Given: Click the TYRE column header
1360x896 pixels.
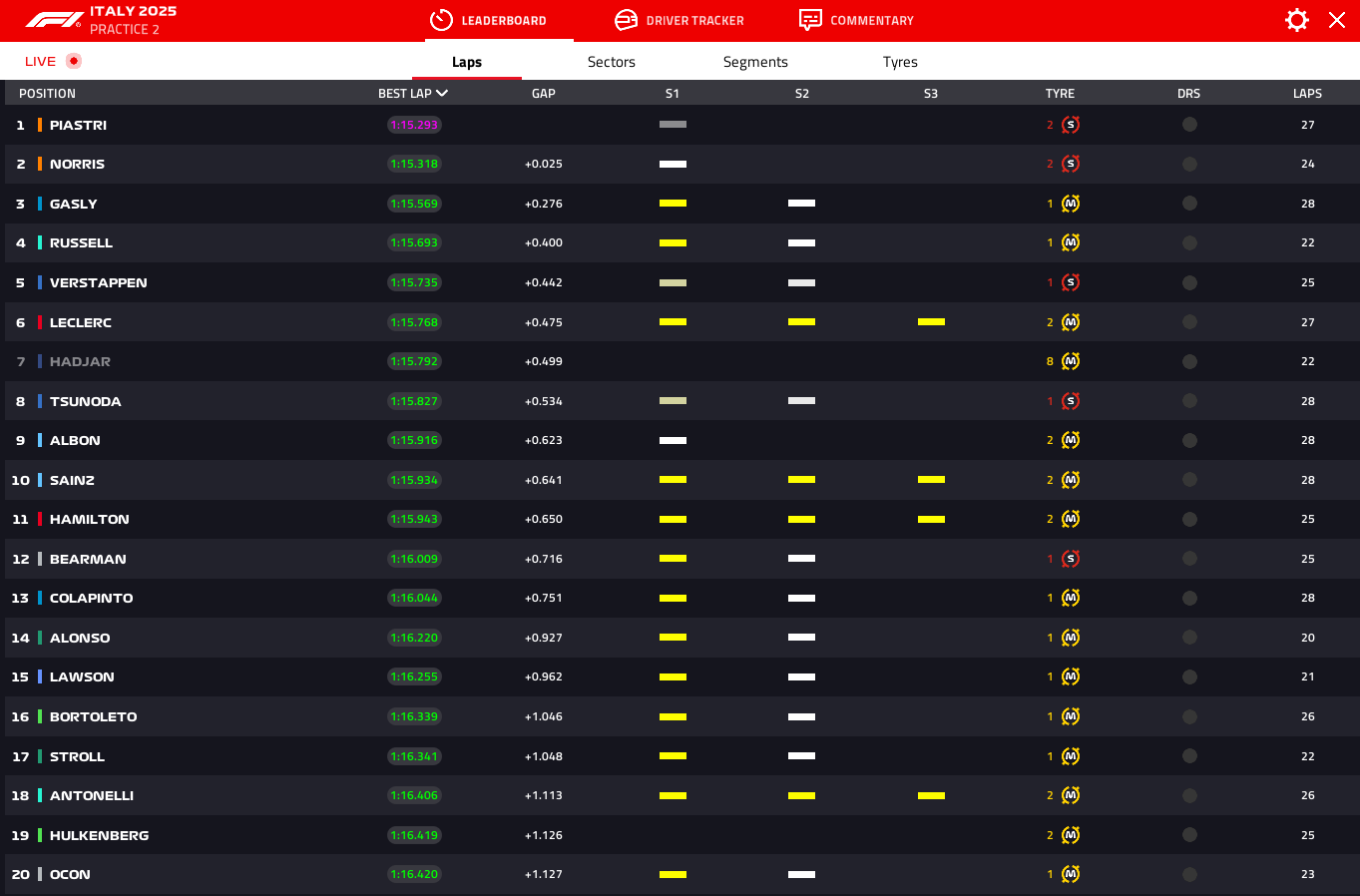Looking at the screenshot, I should [1060, 94].
